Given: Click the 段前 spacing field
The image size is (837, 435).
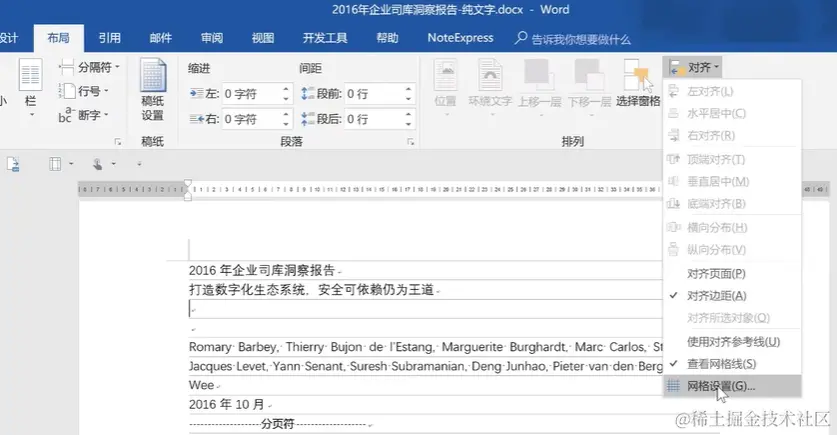Looking at the screenshot, I should coord(373,94).
